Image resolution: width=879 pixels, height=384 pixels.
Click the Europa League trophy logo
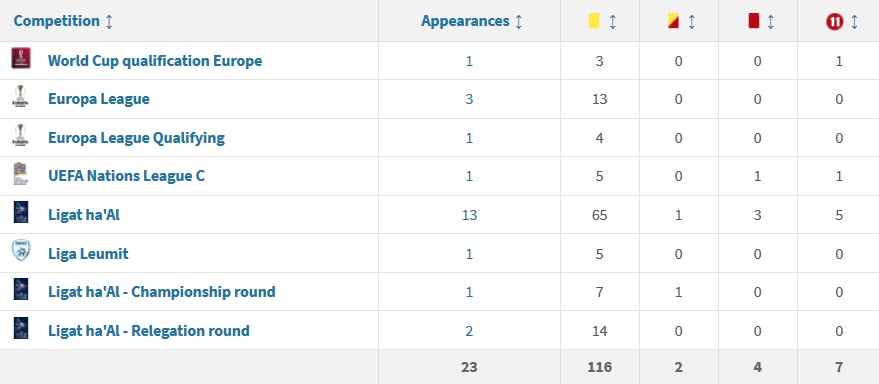point(21,96)
